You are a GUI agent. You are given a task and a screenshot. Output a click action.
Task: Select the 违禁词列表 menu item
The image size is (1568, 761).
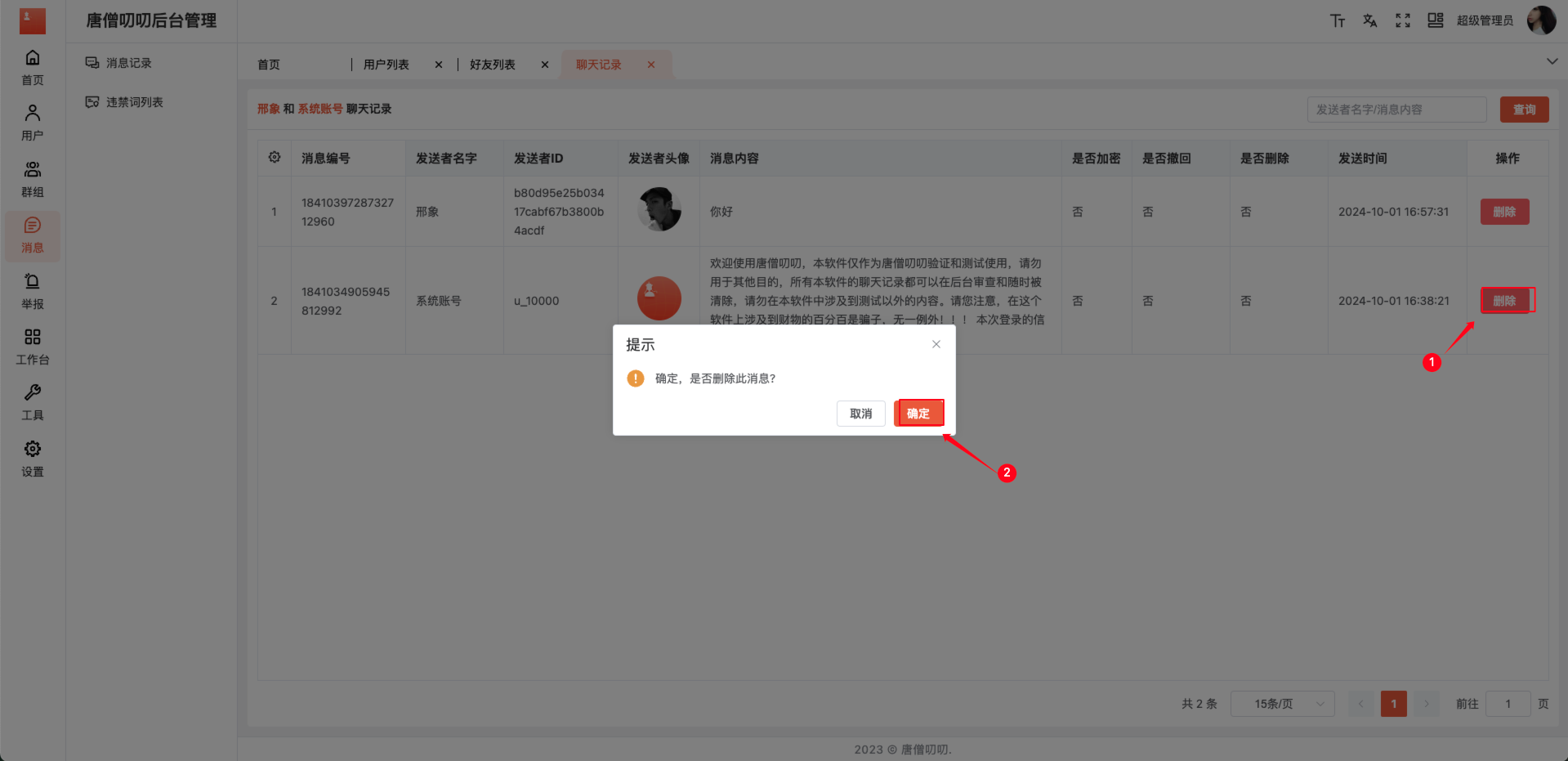133,101
